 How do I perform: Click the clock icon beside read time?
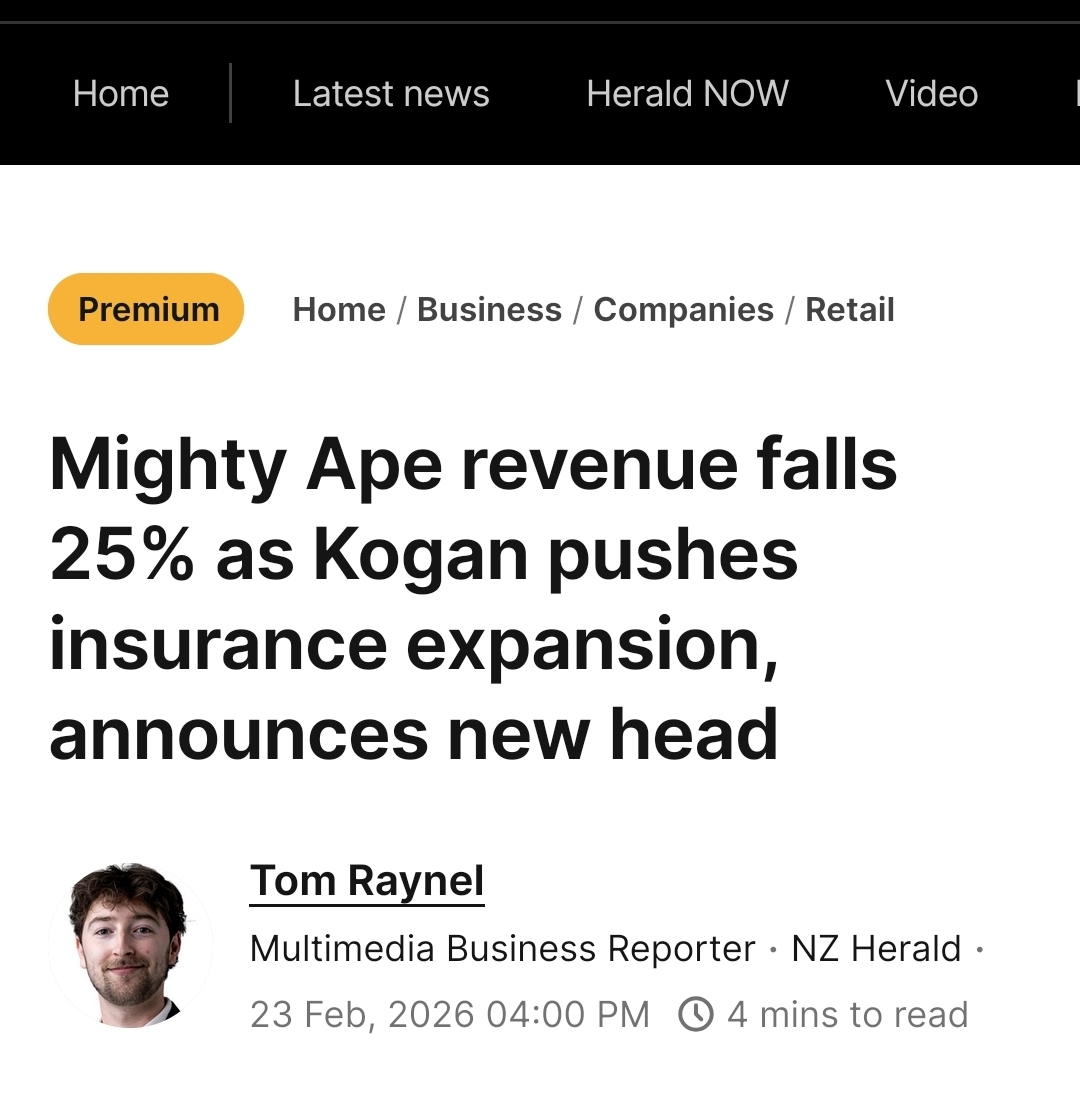695,1014
